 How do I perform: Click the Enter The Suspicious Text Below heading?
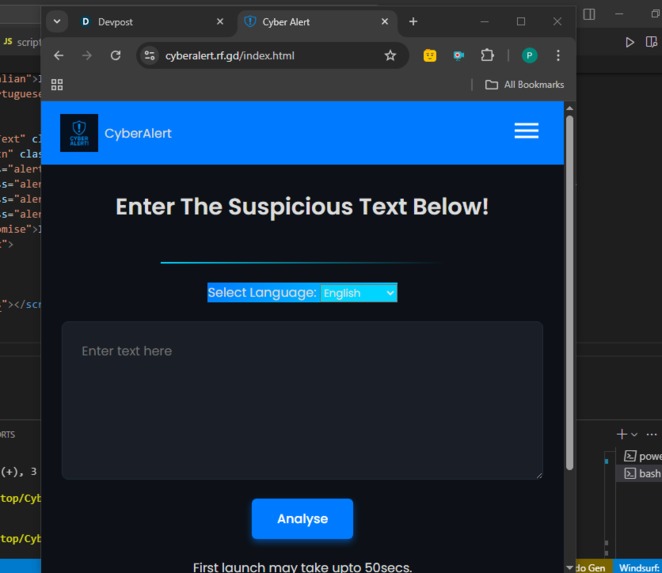point(302,206)
